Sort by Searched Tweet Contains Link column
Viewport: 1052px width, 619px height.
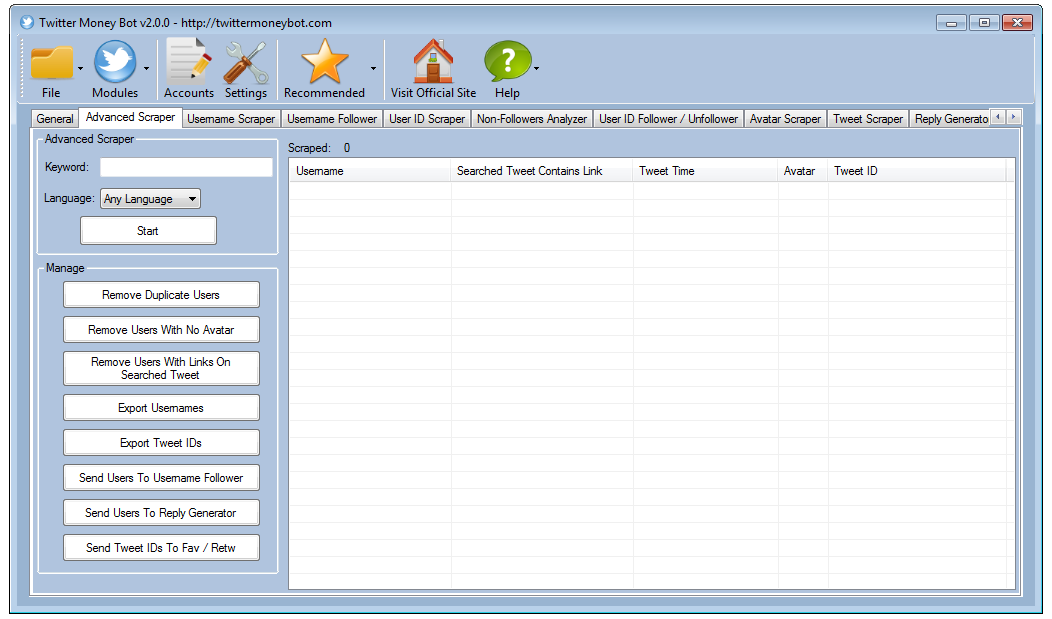point(542,171)
